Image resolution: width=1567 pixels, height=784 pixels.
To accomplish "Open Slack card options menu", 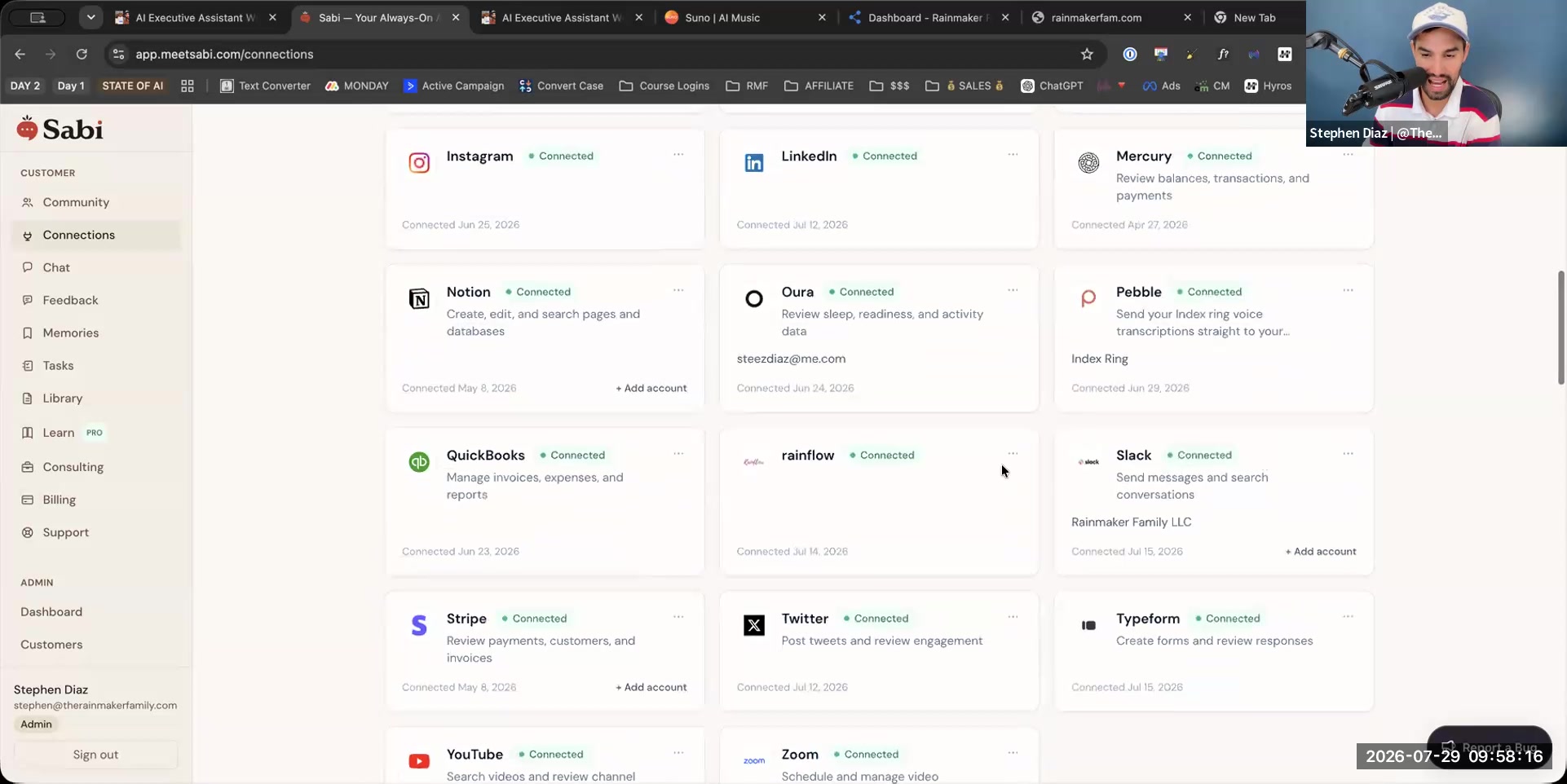I will [1348, 454].
